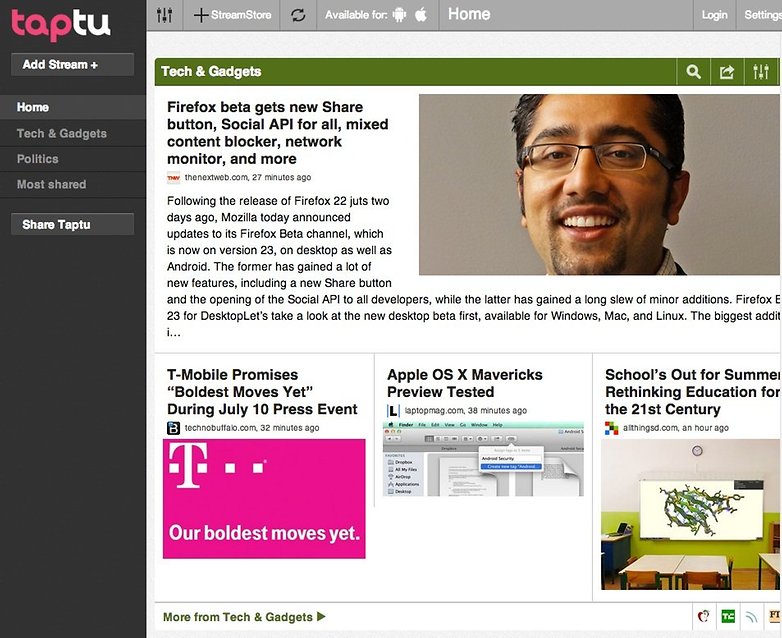This screenshot has width=782, height=638.
Task: Open the Firefox beta Share button article headline
Action: point(277,133)
